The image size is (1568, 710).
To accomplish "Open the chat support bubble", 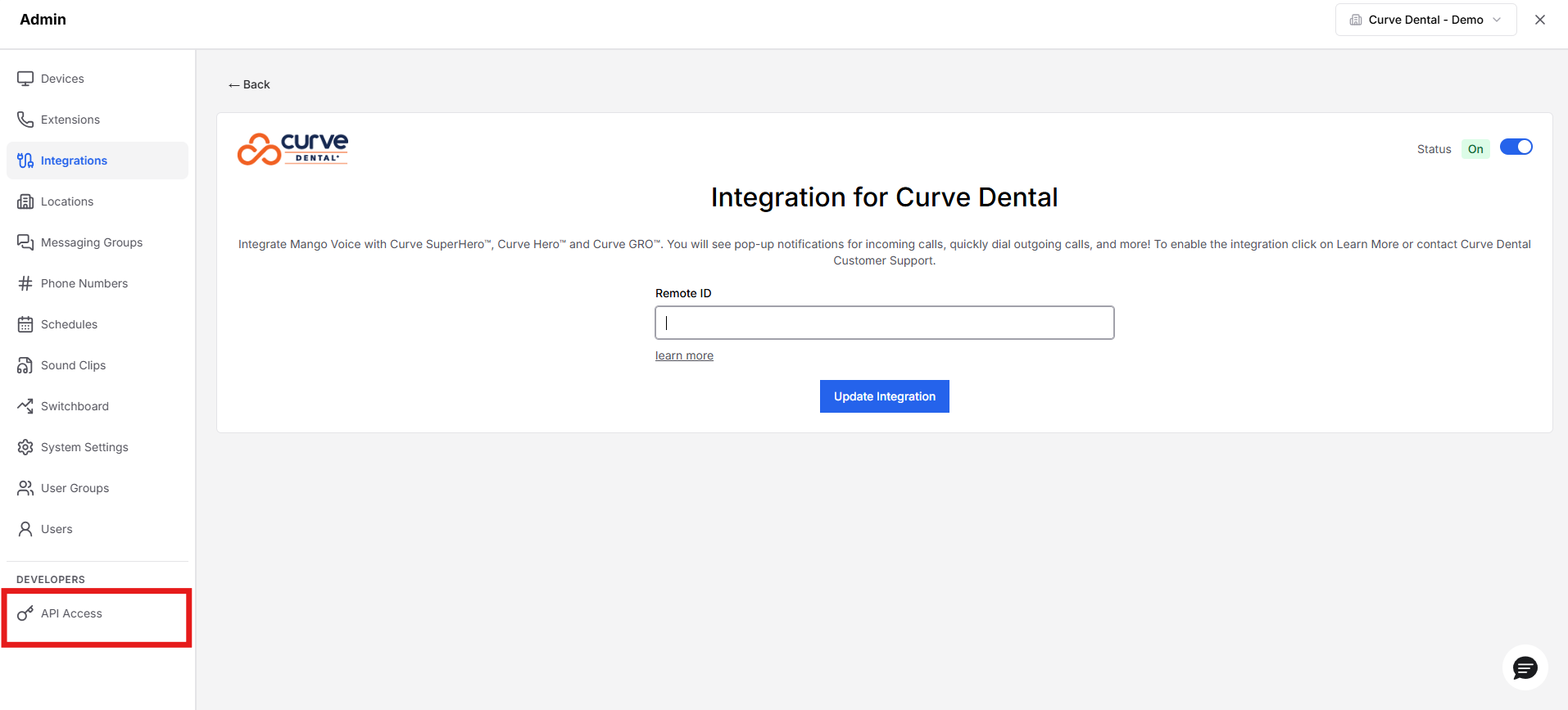I will point(1525,668).
